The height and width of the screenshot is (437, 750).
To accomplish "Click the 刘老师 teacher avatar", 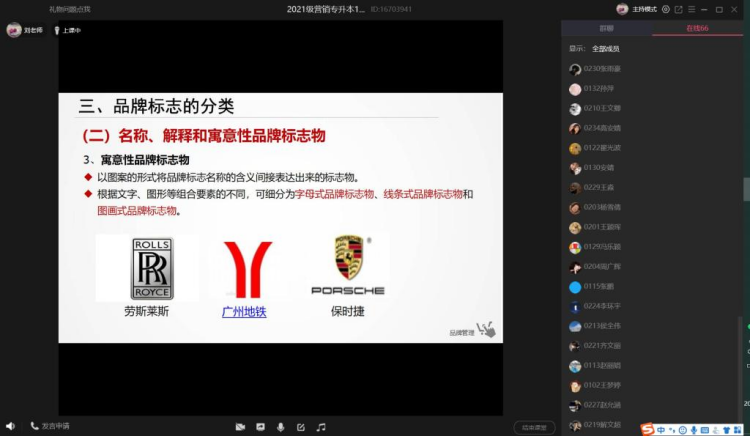I will [x=14, y=30].
